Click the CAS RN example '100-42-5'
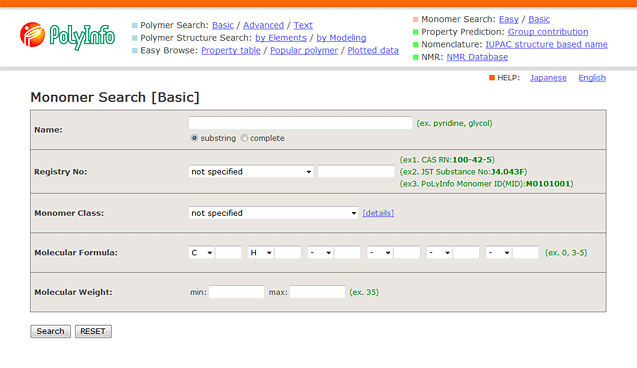The image size is (637, 368). (472, 160)
